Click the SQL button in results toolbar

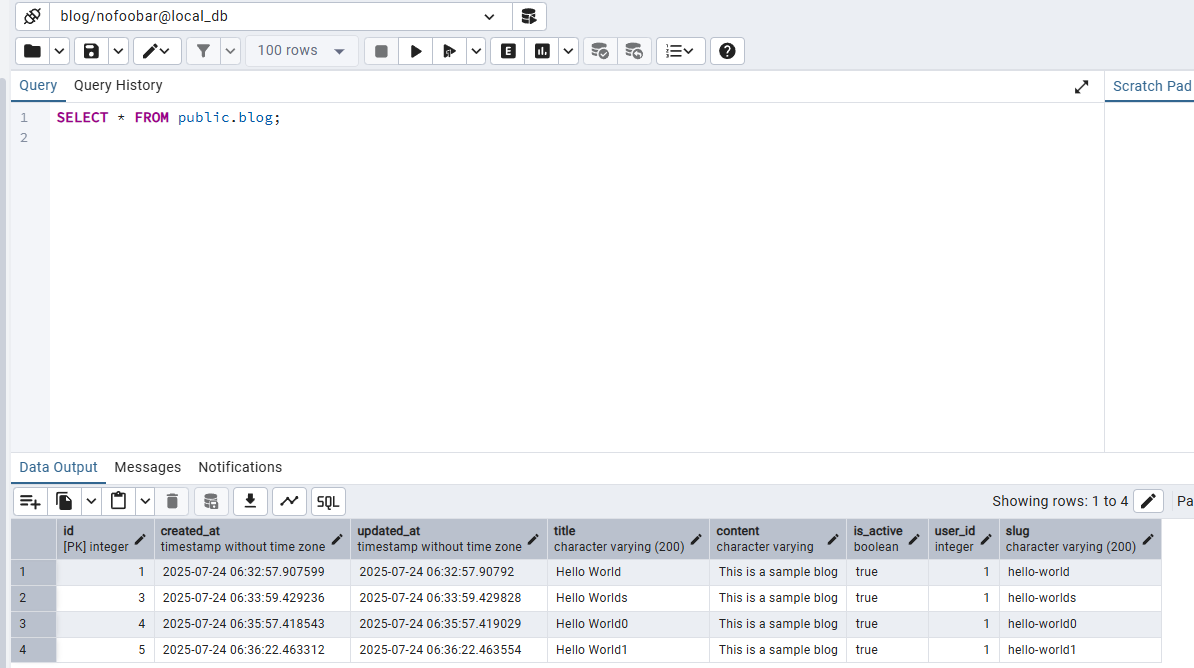point(328,501)
